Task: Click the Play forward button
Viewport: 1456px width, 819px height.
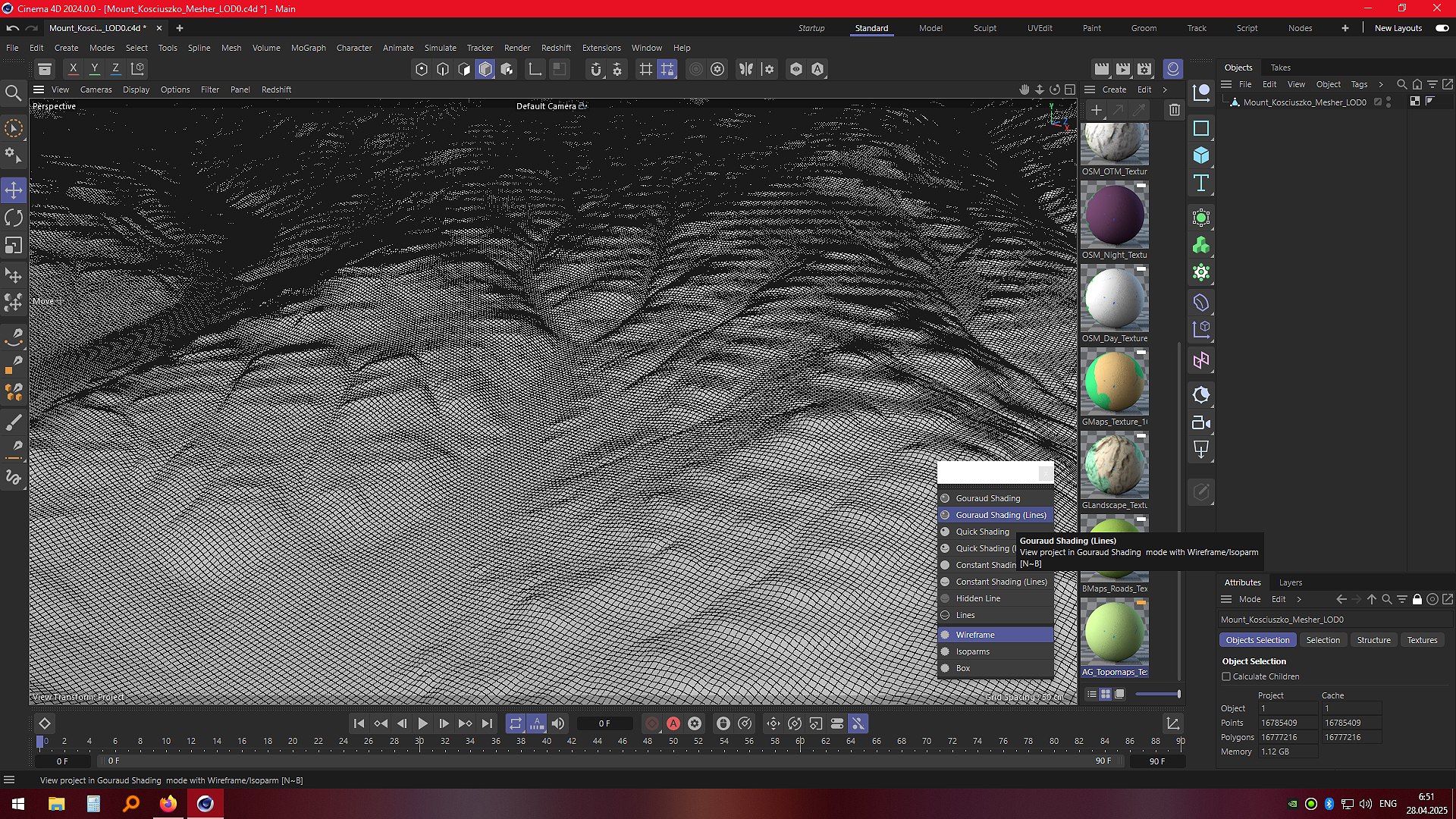Action: pyautogui.click(x=423, y=723)
